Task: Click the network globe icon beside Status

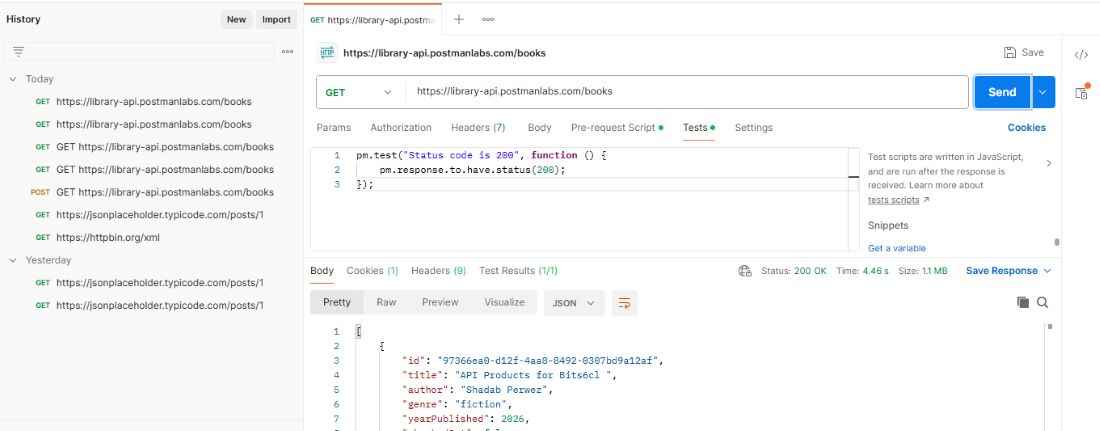Action: (x=745, y=271)
